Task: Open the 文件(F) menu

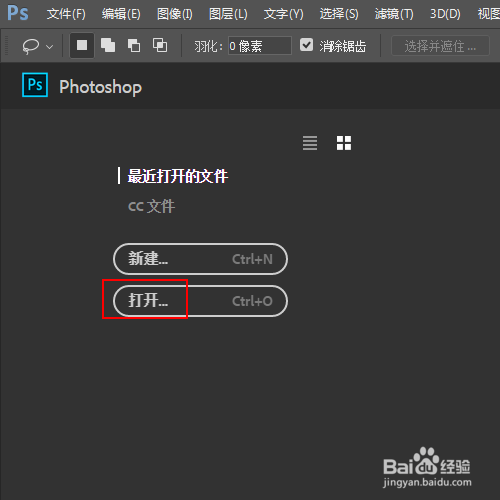Action: 66,14
